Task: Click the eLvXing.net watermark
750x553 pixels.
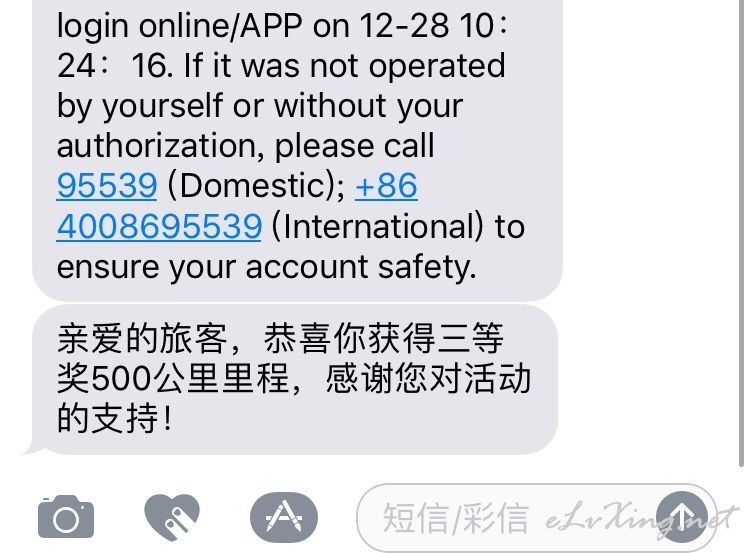Action: click(642, 519)
